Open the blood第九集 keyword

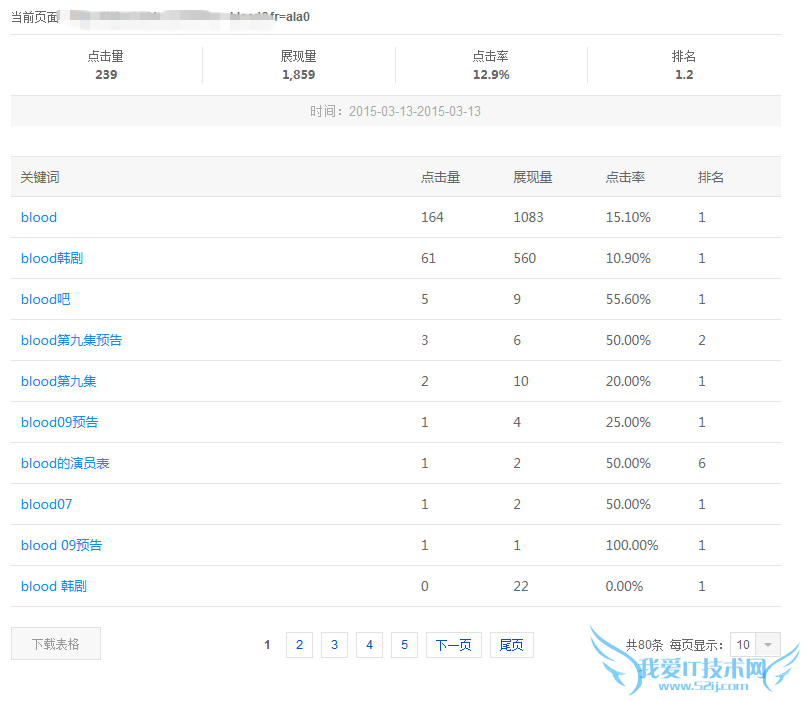point(59,381)
